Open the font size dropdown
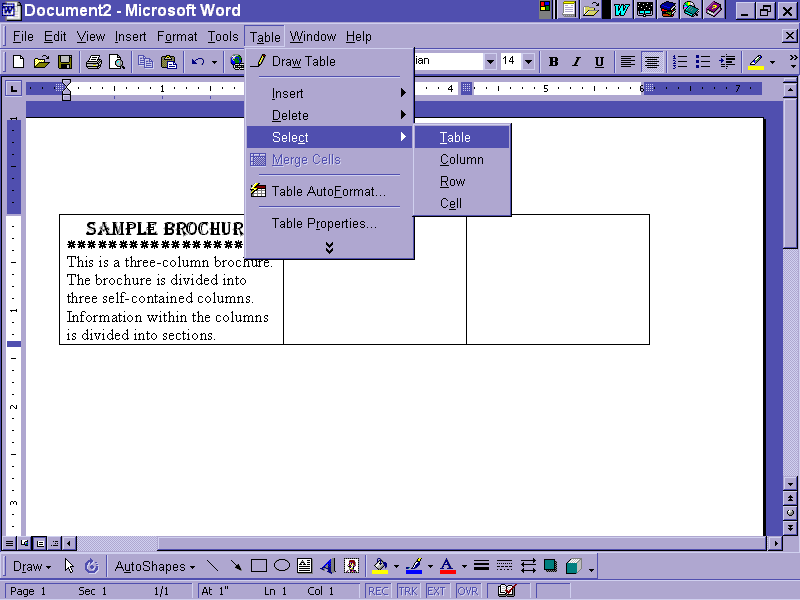This screenshot has height=600, width=800. coord(528,62)
